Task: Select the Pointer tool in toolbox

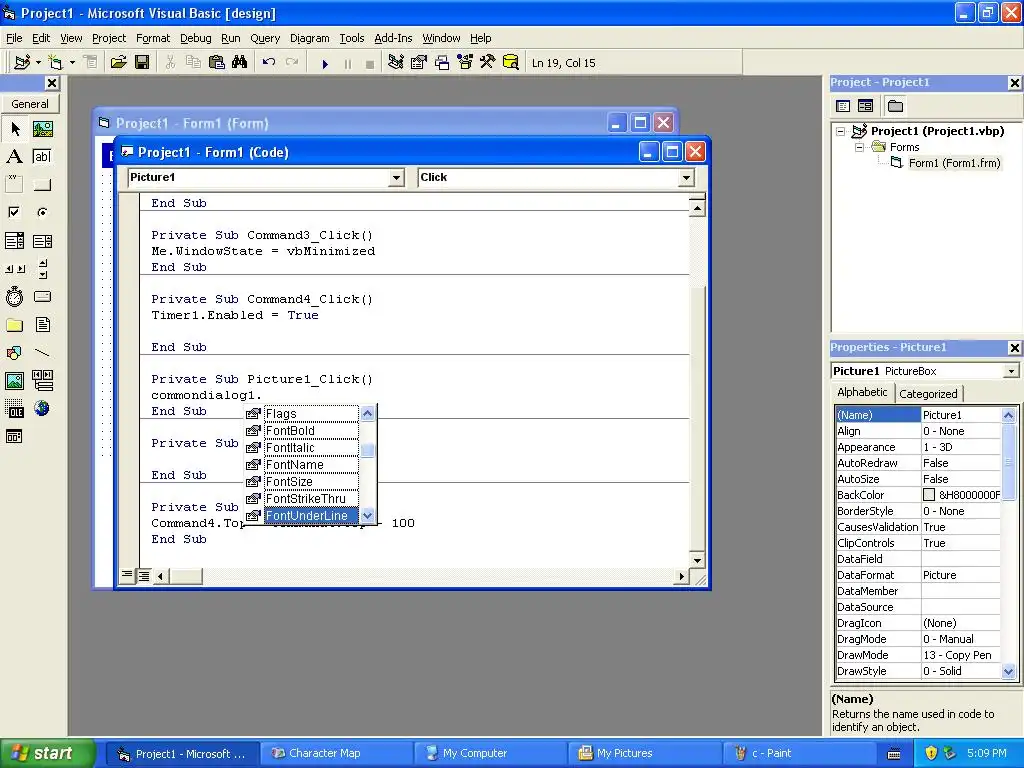Action: pyautogui.click(x=15, y=129)
